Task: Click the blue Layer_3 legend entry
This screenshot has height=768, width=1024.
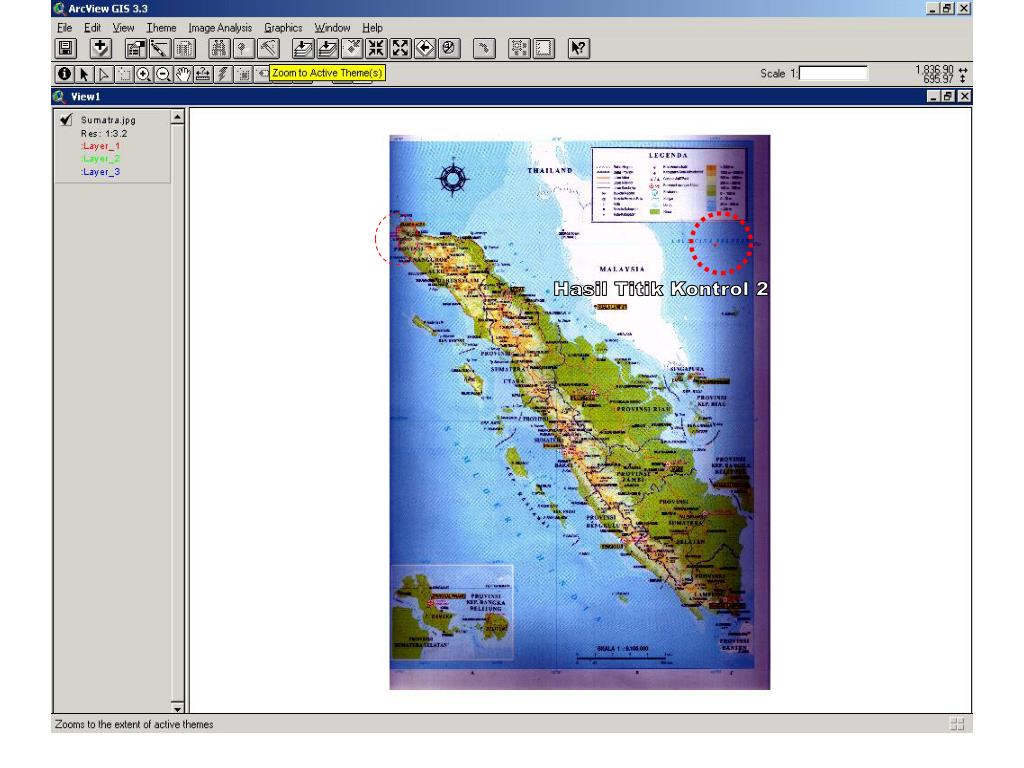Action: (x=101, y=172)
